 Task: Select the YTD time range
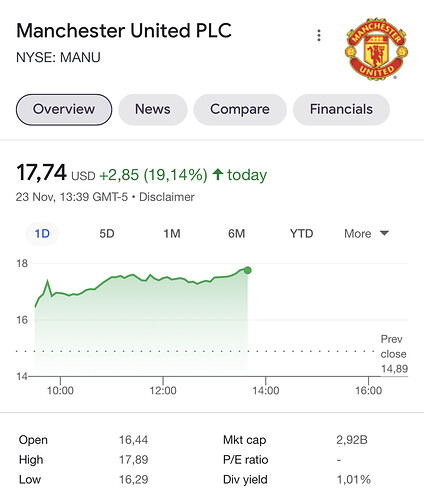tap(301, 233)
